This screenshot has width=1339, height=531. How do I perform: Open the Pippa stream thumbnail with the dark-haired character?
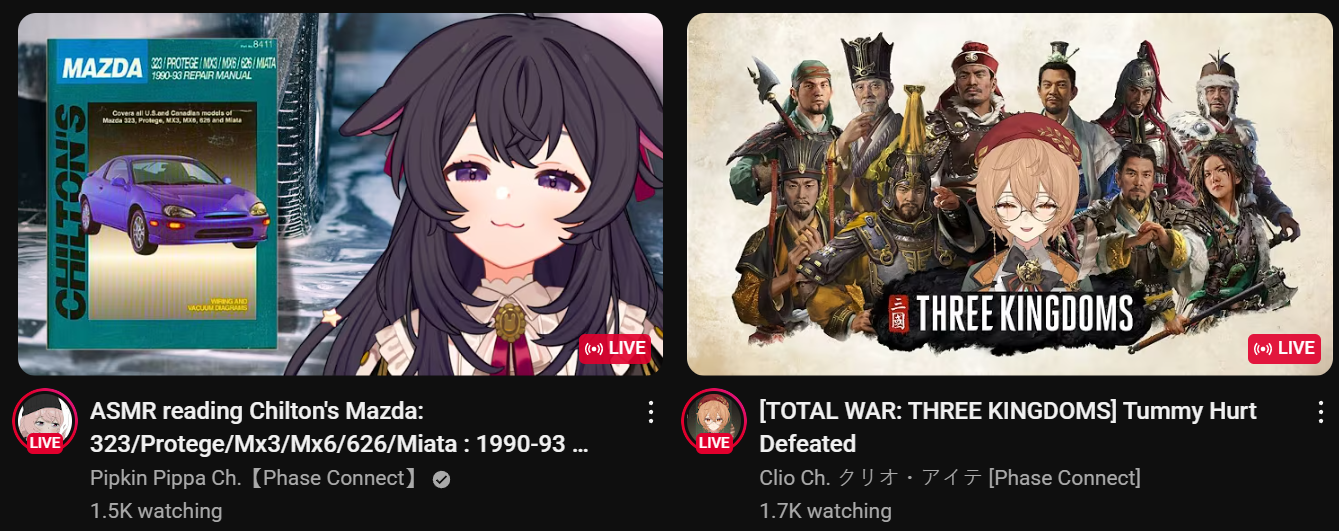coord(341,194)
